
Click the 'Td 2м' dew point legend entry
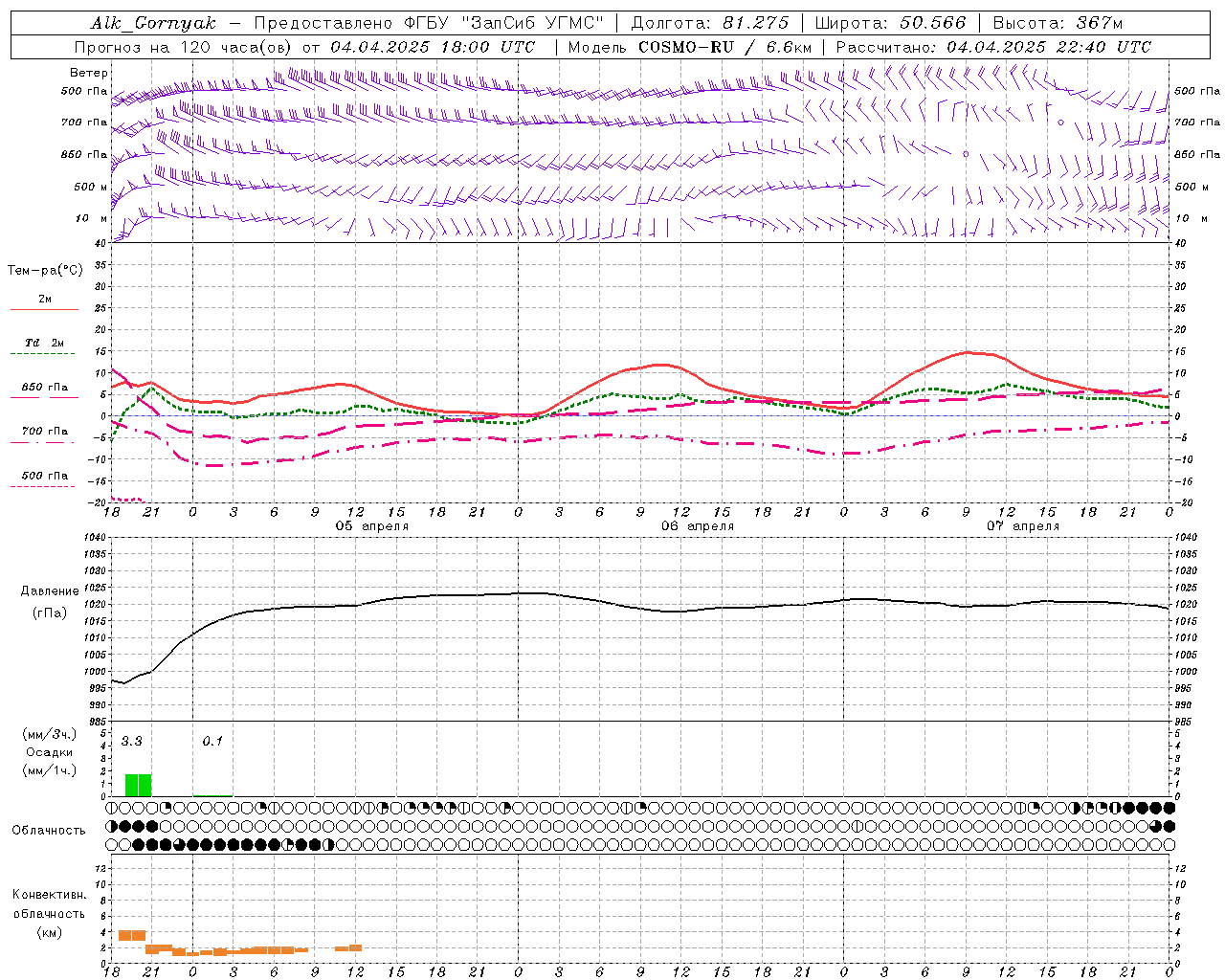point(45,343)
